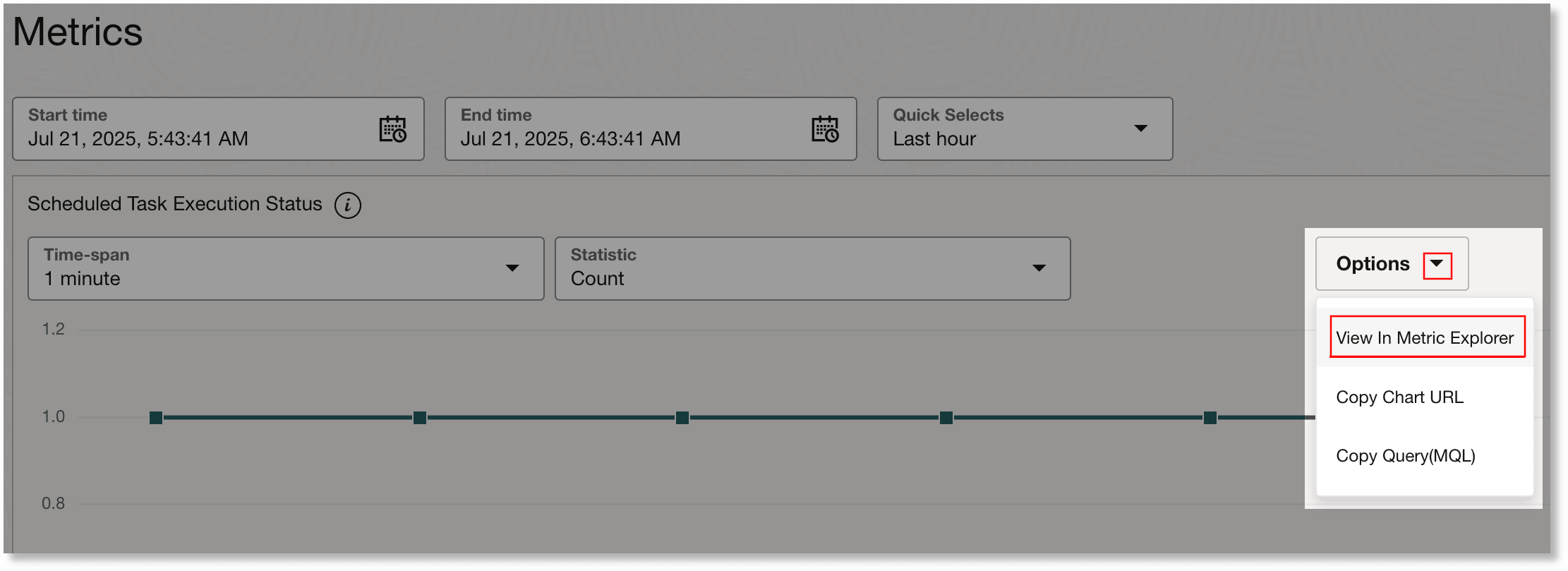
Task: Click the Metrics page title
Action: (77, 31)
